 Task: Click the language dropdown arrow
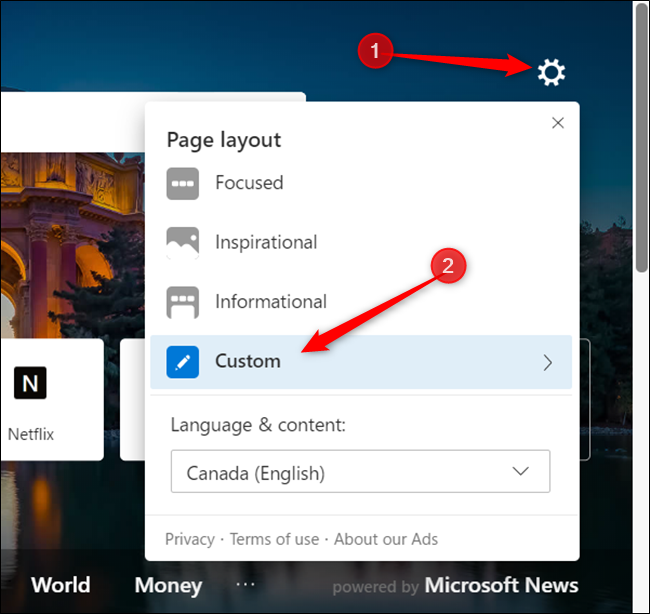pos(520,471)
